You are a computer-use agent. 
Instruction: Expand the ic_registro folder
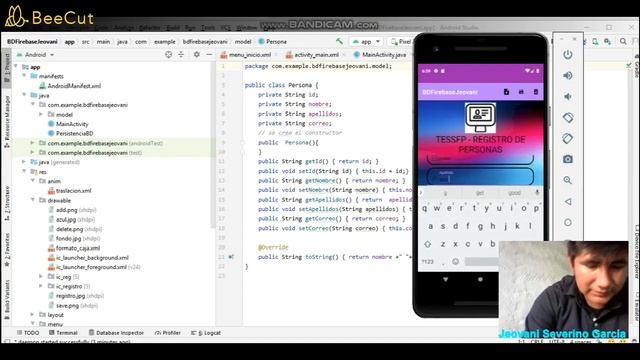41,286
